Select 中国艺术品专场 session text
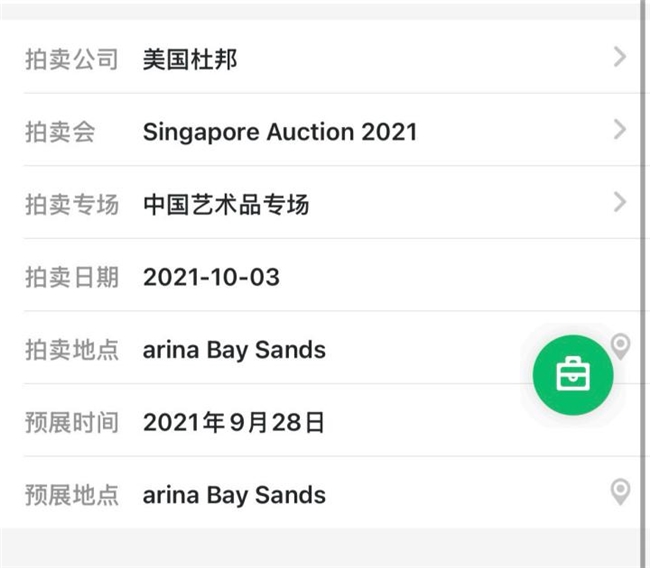Viewport: 650px width, 568px height. pyautogui.click(x=226, y=204)
